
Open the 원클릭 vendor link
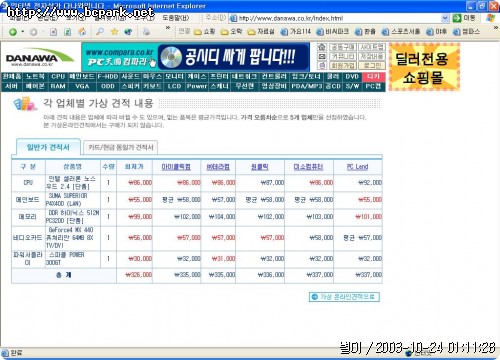click(260, 167)
